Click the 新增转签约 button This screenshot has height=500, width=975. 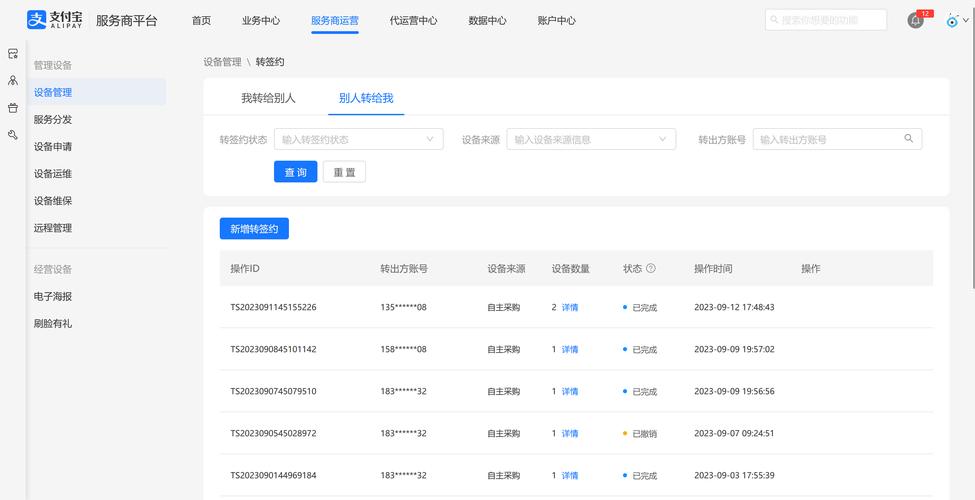pyautogui.click(x=254, y=229)
